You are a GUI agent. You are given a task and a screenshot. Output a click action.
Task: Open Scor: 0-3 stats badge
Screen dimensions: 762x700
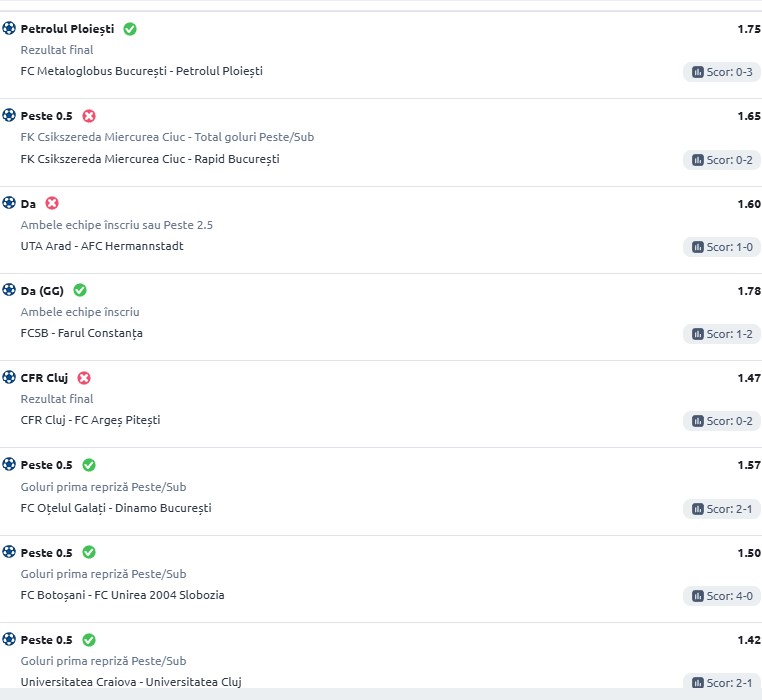coord(722,72)
